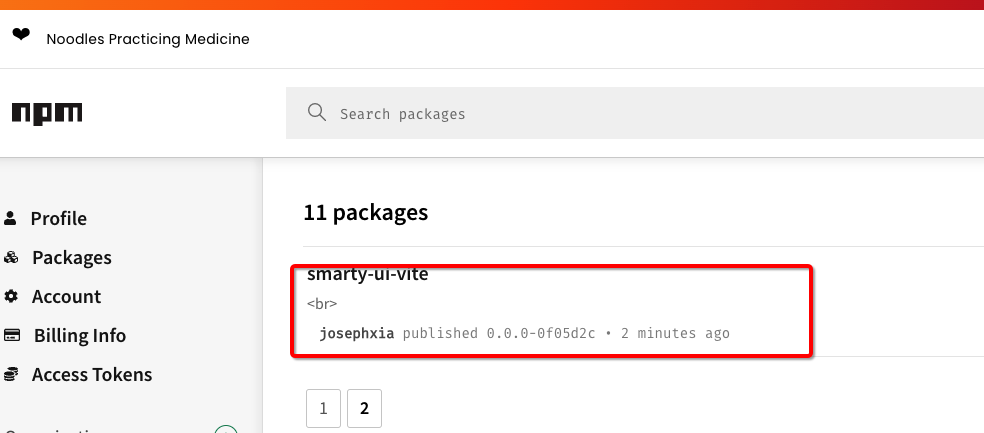Select page 2 pagination button
The image size is (984, 433).
point(364,408)
